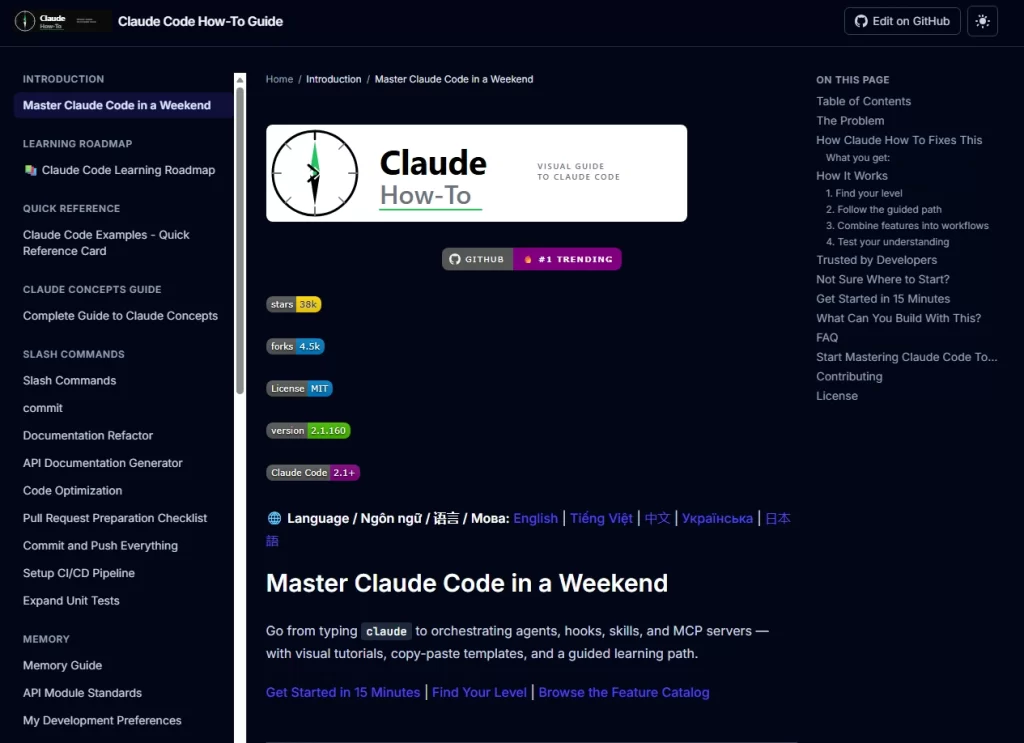
Task: Open Code Optimization sidebar item
Action: click(72, 490)
